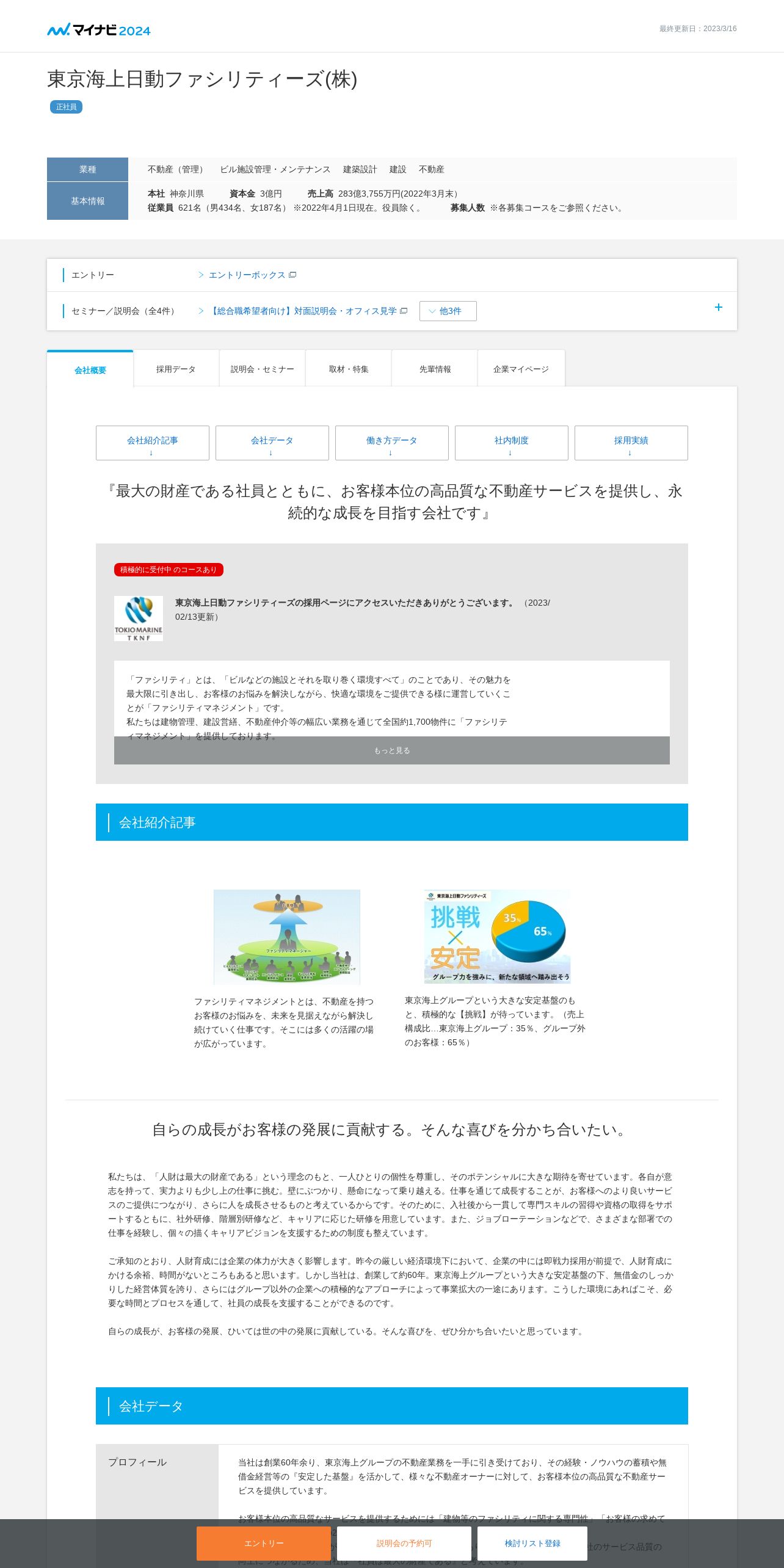The height and width of the screenshot is (1568, 784).
Task: Open the エントリーボックス link
Action: coord(247,275)
